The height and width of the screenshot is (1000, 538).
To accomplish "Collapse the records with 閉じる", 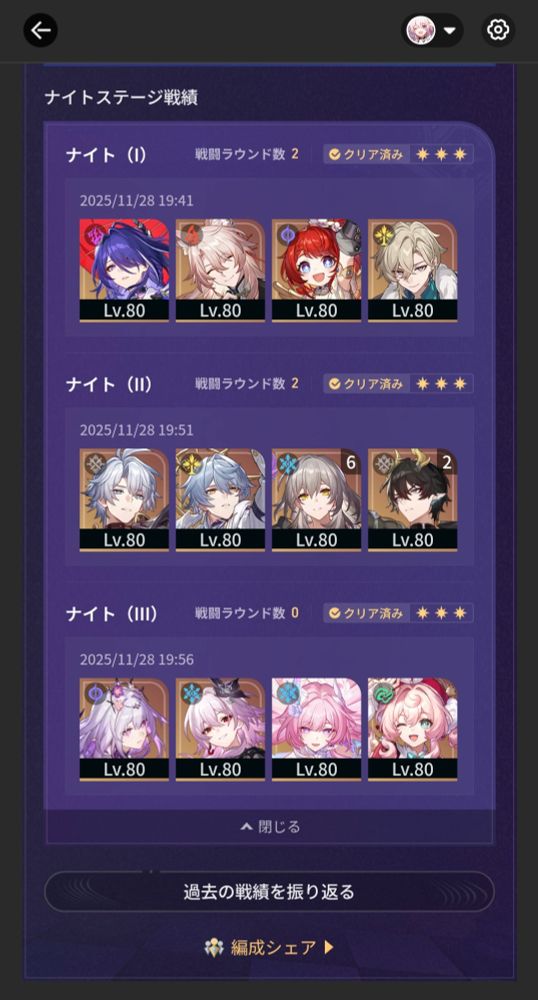I will tap(270, 827).
